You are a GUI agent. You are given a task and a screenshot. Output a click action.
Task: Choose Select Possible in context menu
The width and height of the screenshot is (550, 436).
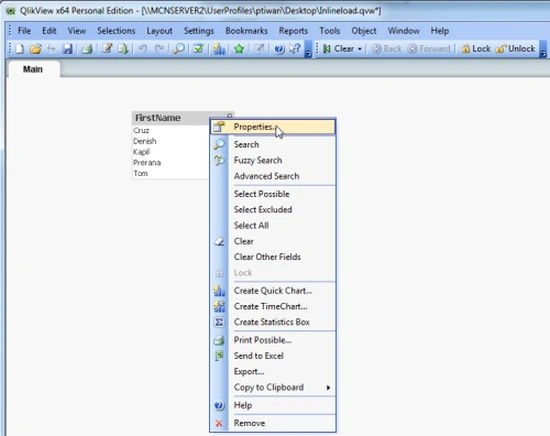click(273, 194)
